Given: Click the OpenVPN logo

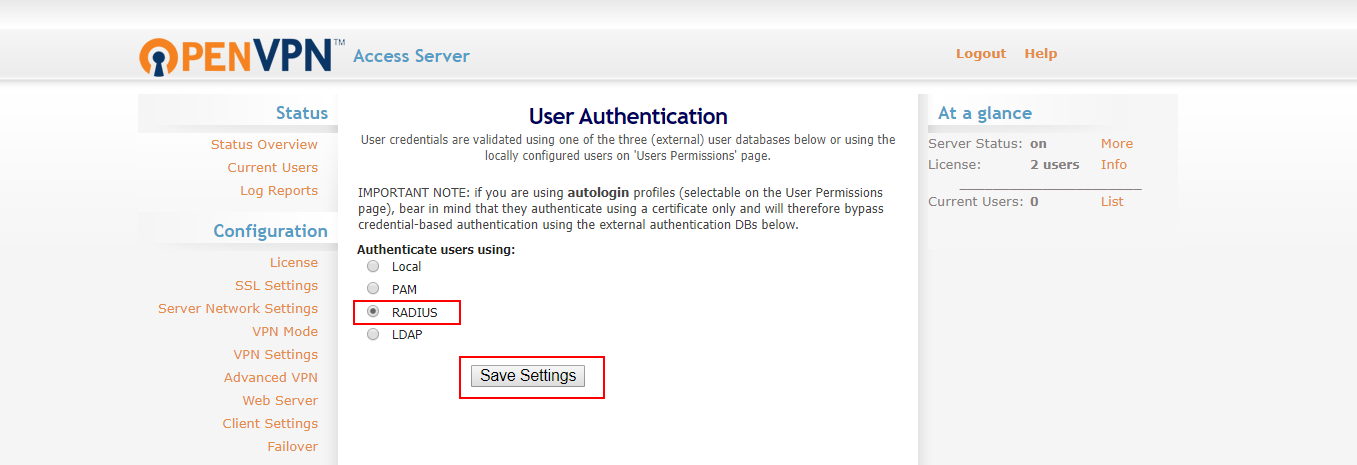Looking at the screenshot, I should coord(242,55).
